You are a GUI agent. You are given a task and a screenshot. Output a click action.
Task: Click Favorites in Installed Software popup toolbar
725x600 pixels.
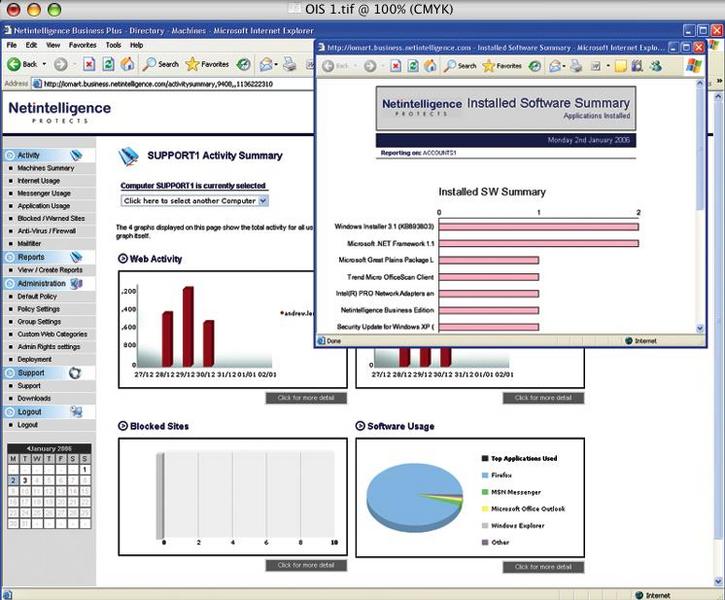click(502, 66)
